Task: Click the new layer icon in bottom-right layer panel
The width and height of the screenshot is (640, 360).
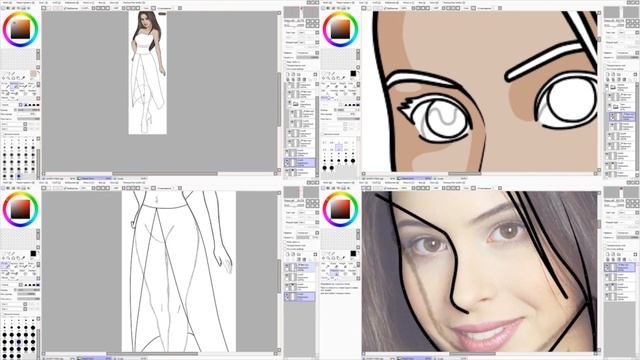Action: coord(607,255)
